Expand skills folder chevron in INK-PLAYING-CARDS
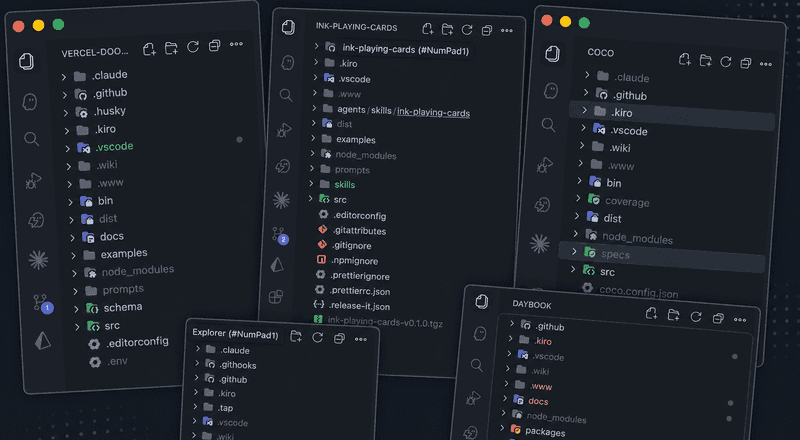 311,183
